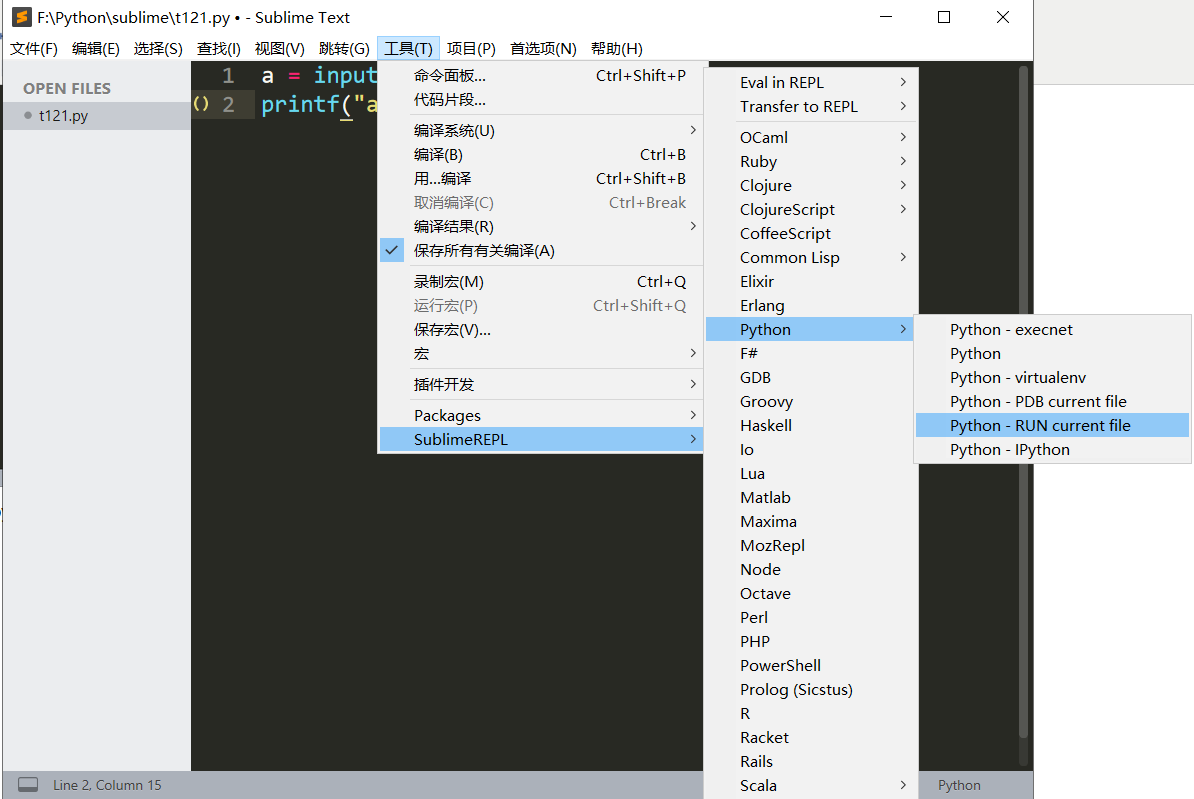Expand Eval in REPL submenu

[x=810, y=82]
